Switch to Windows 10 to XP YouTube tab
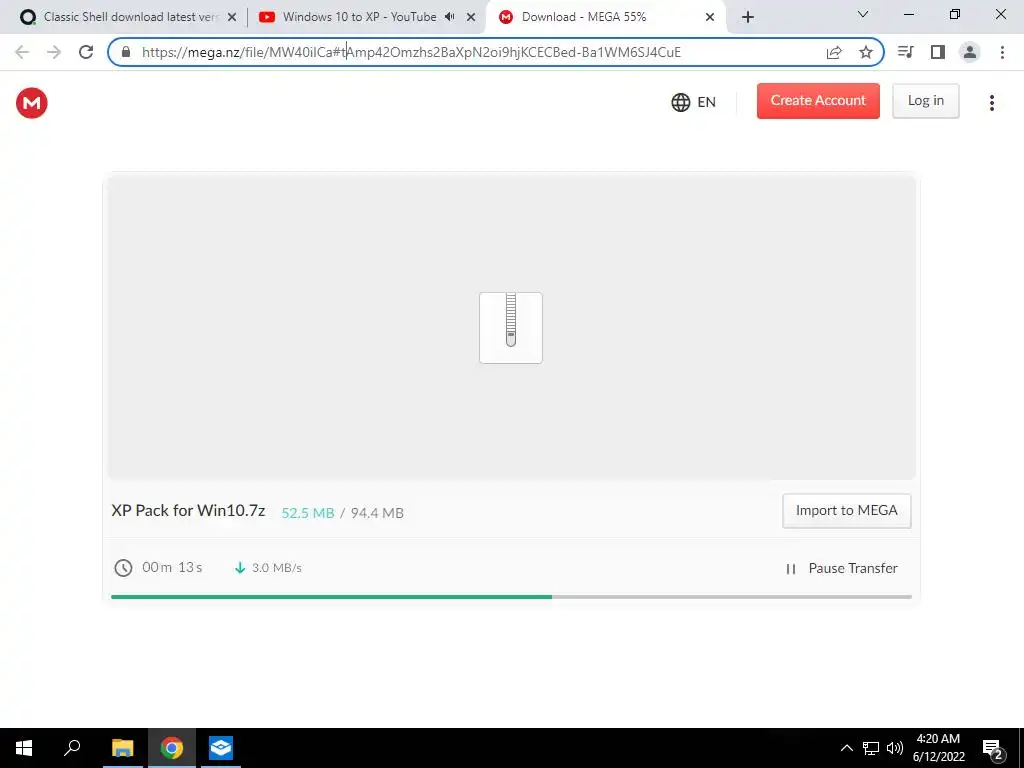The width and height of the screenshot is (1024, 768). click(x=359, y=17)
